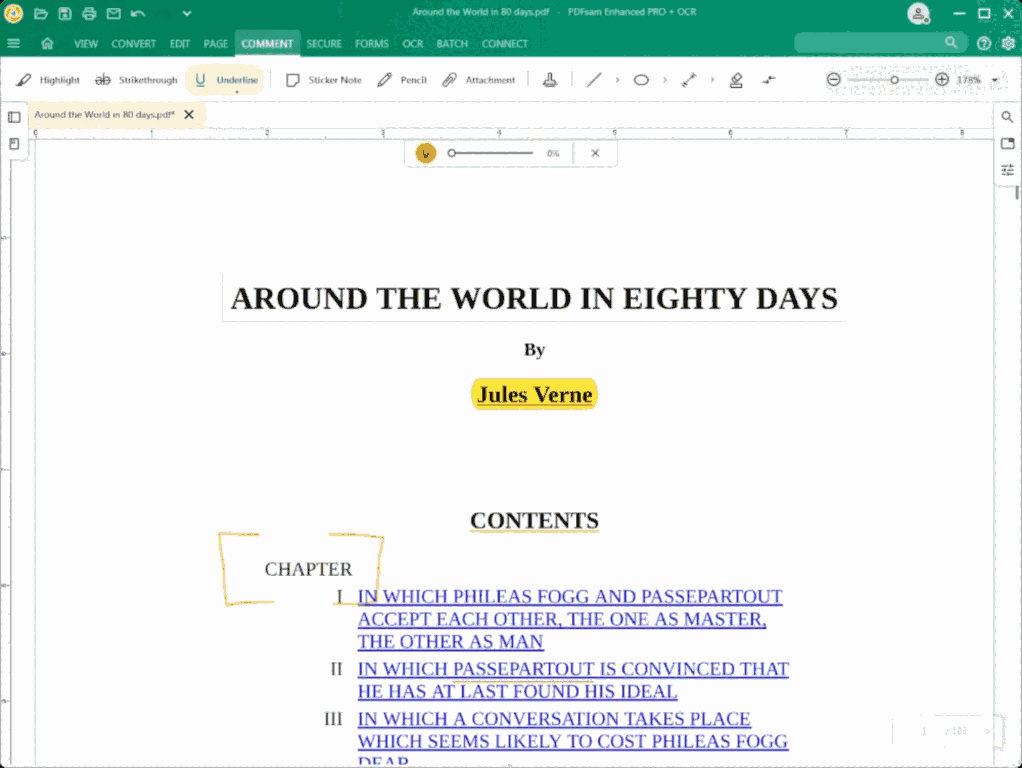Open the SECURE ribbon tab

tap(324, 44)
